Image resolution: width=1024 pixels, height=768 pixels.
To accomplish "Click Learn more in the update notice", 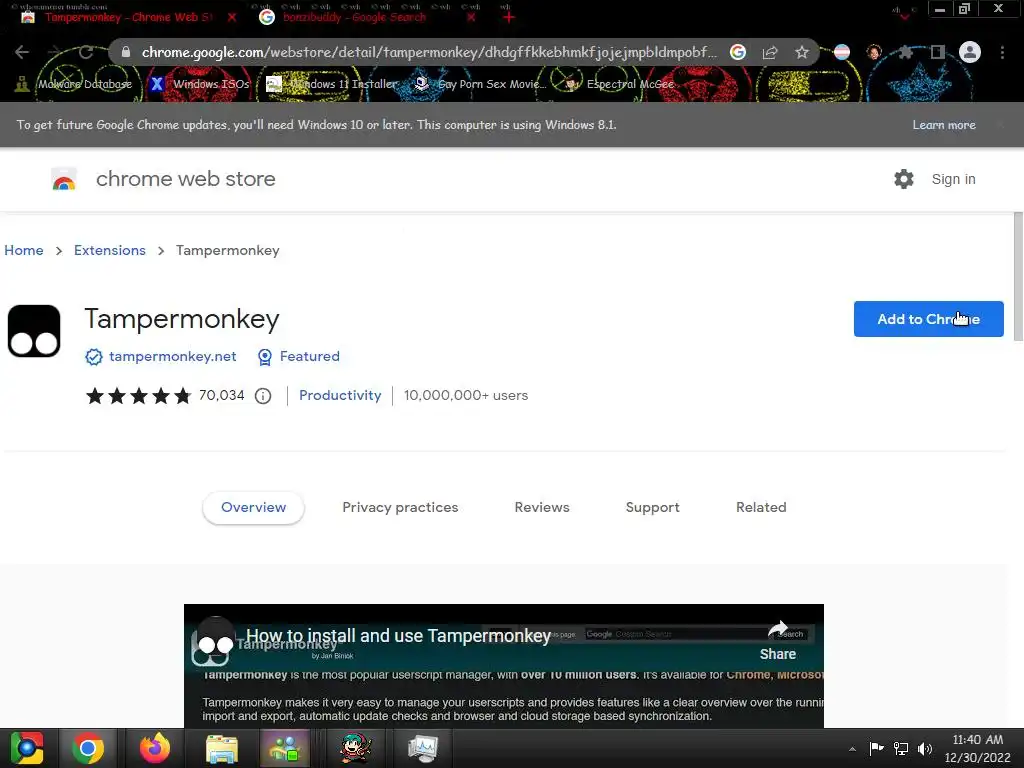I will 944,125.
